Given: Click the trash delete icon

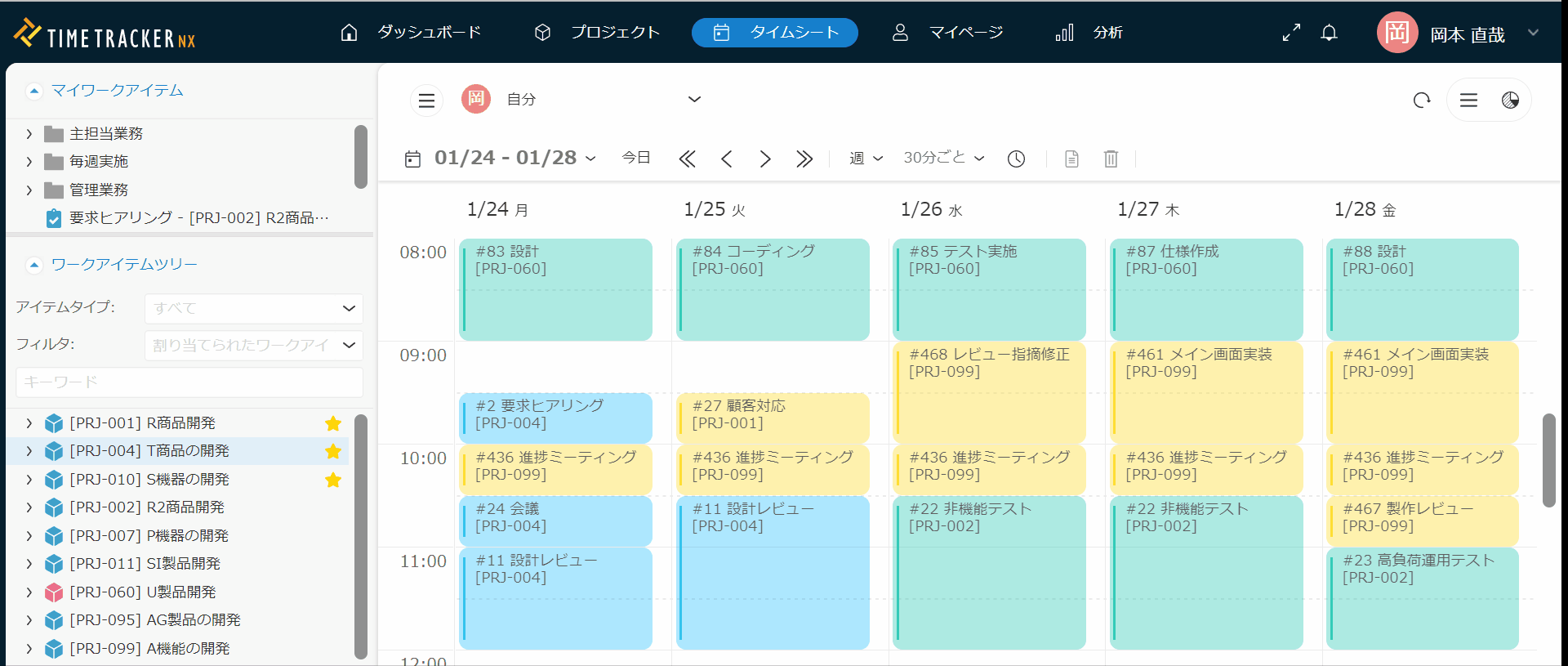Looking at the screenshot, I should (1111, 159).
